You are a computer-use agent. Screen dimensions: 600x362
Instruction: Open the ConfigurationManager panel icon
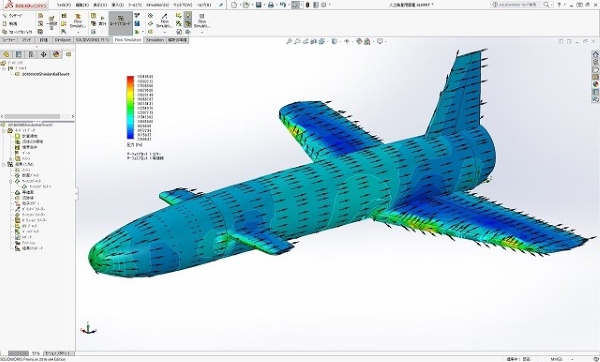[x=31, y=54]
